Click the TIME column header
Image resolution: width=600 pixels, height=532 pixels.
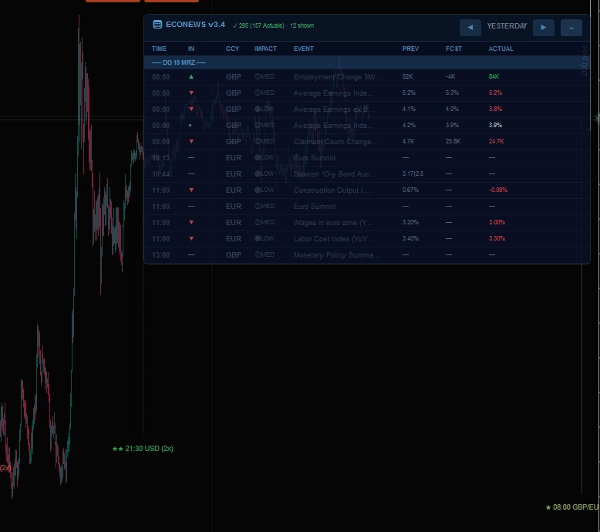159,48
